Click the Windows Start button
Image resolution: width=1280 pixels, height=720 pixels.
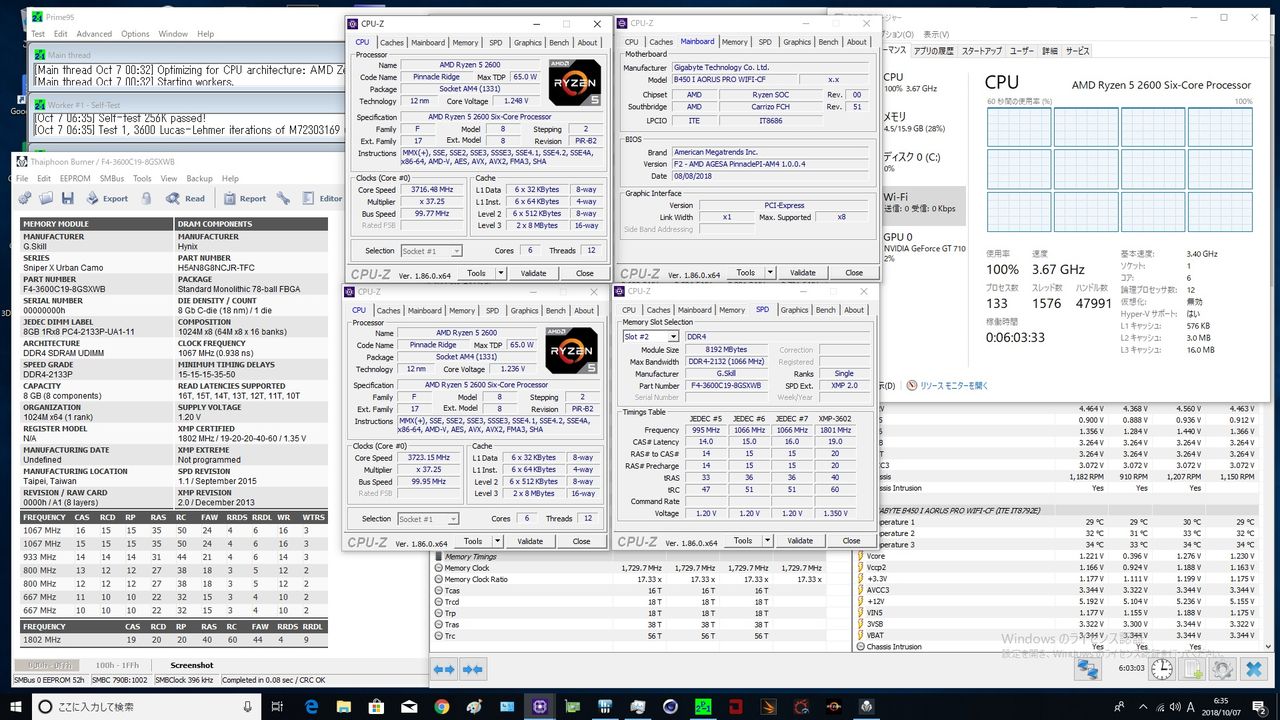click(x=18, y=706)
